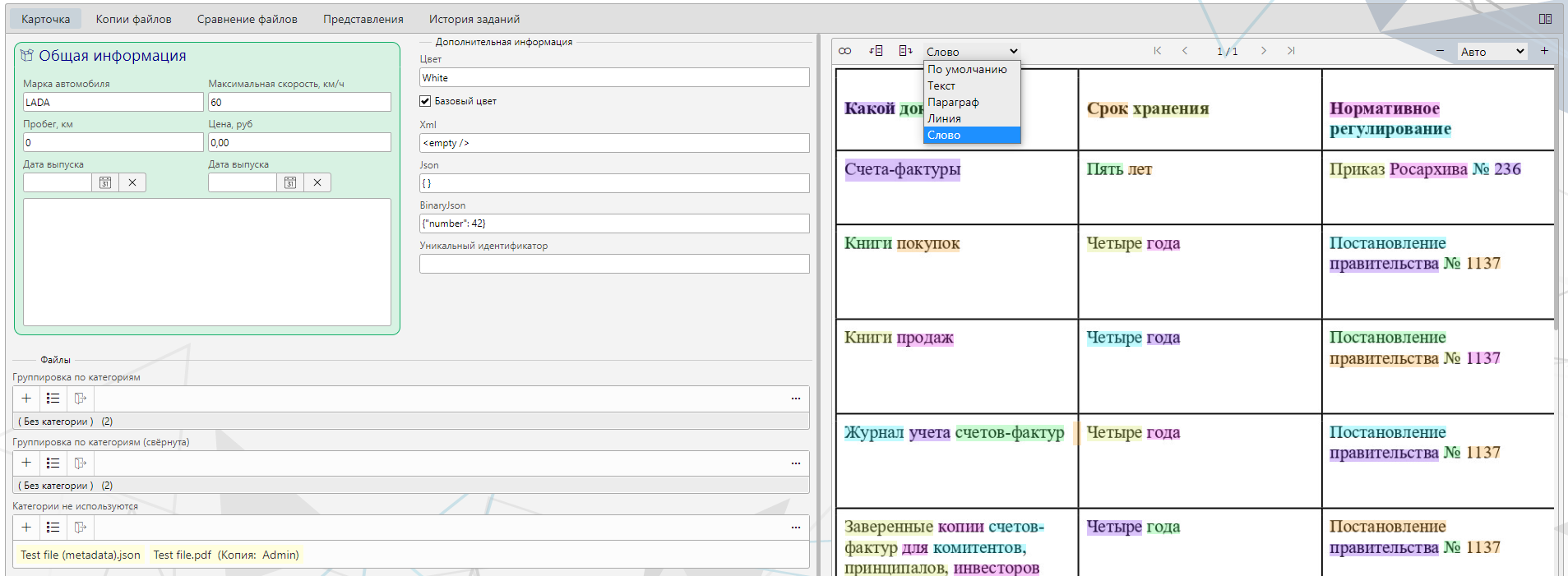Screen dimensions: 1568x576
Task: Zoom in with the plus icon
Action: [1544, 51]
